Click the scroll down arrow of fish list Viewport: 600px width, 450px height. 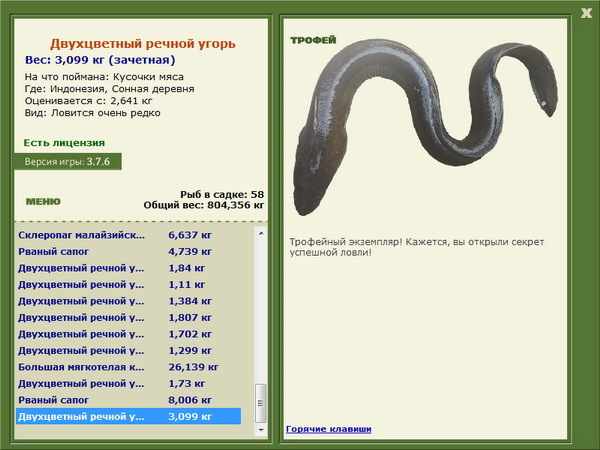pyautogui.click(x=261, y=430)
